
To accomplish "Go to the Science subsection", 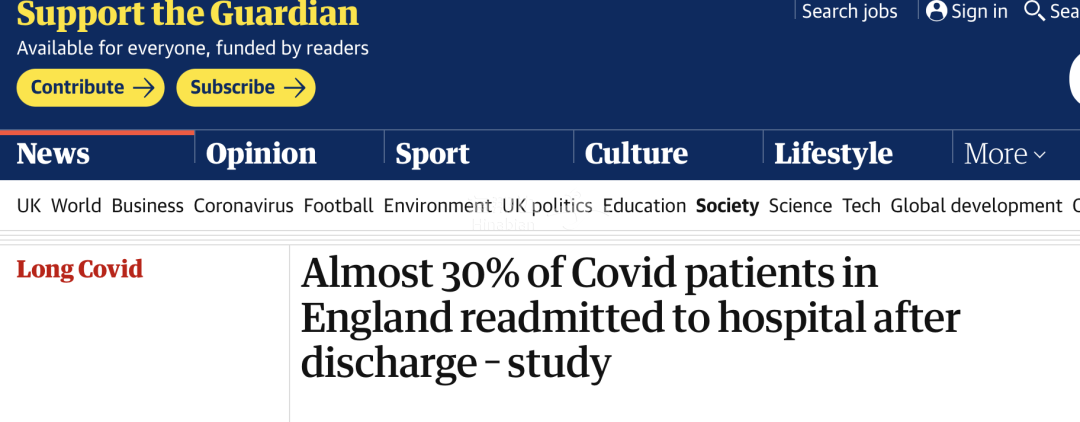I will 800,206.
